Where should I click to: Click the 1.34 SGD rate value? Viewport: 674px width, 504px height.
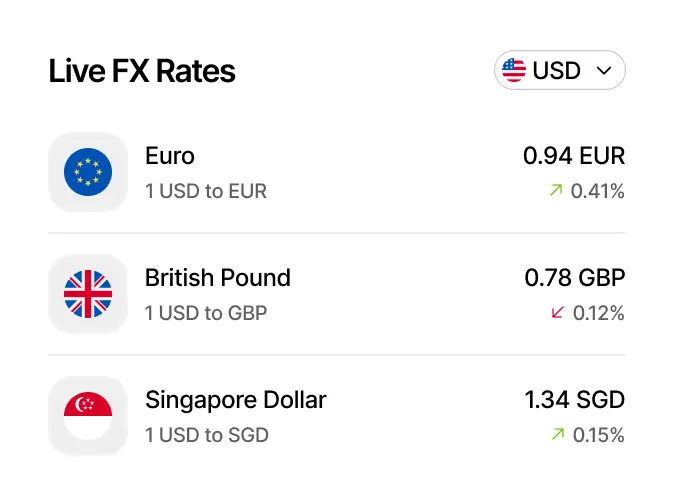[x=575, y=400]
